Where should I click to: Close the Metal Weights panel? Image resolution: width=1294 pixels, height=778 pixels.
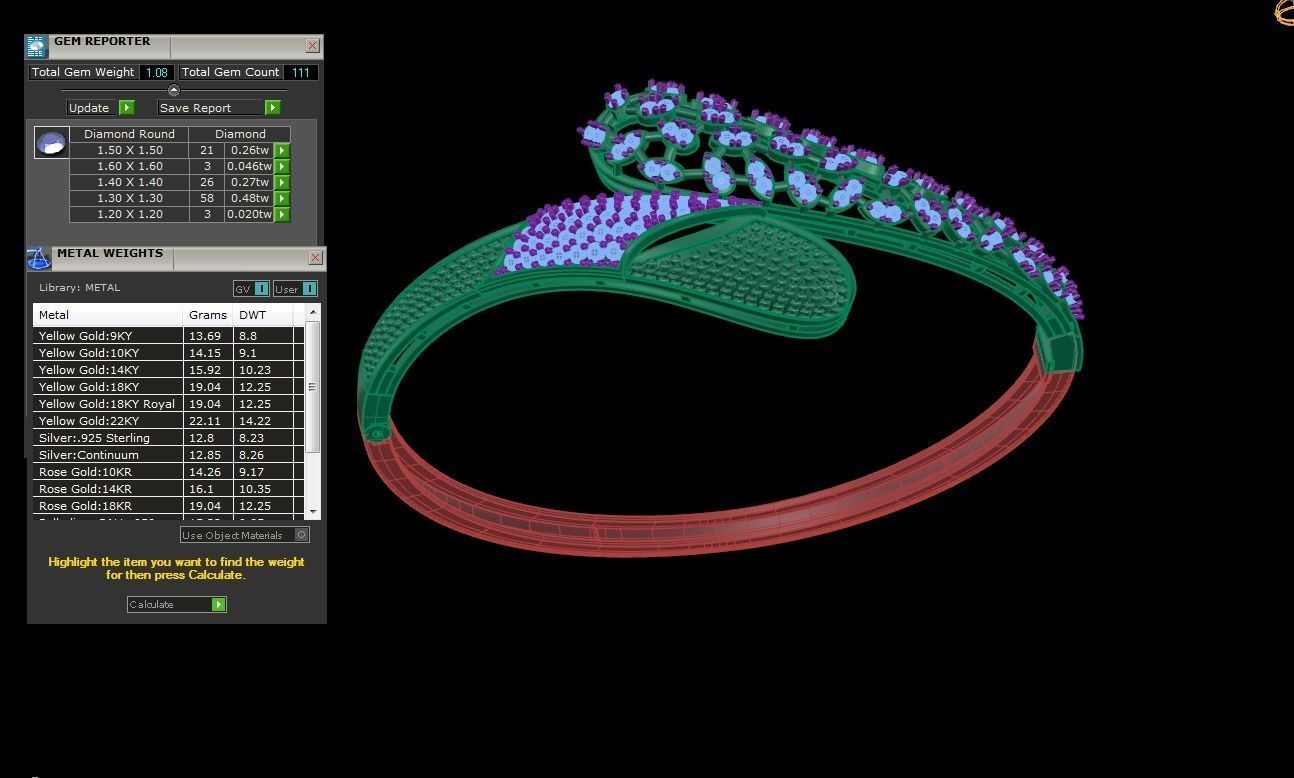pyautogui.click(x=315, y=258)
